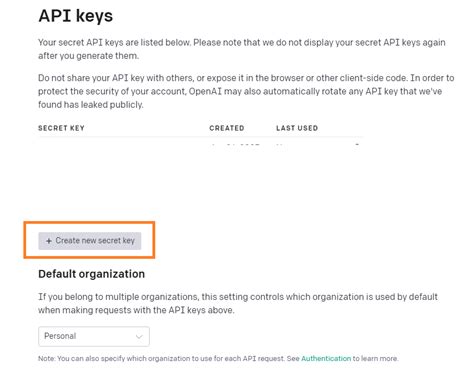Image resolution: width=474 pixels, height=381 pixels.
Task: Open the Authentication link
Action: click(x=326, y=359)
